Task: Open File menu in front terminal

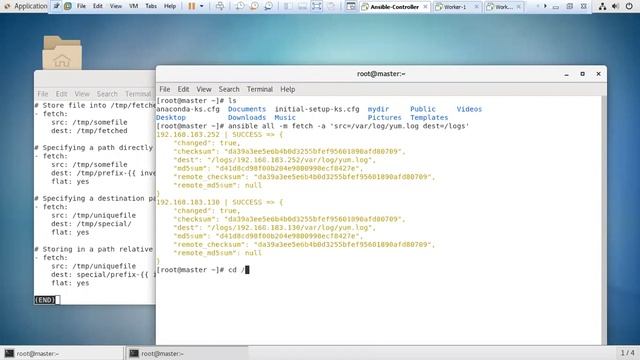Action: (164, 89)
